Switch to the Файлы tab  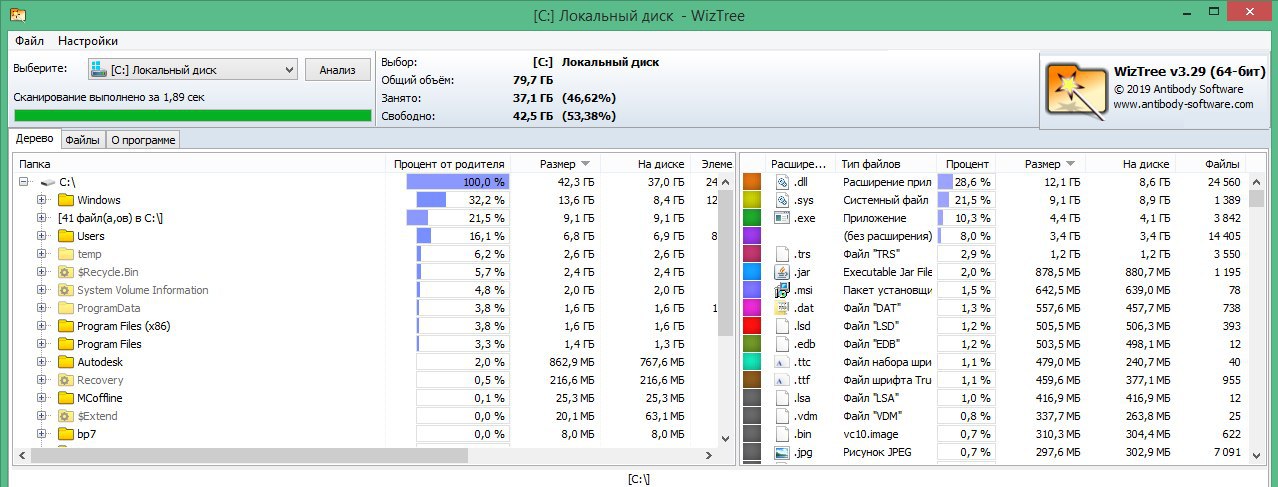(x=83, y=140)
